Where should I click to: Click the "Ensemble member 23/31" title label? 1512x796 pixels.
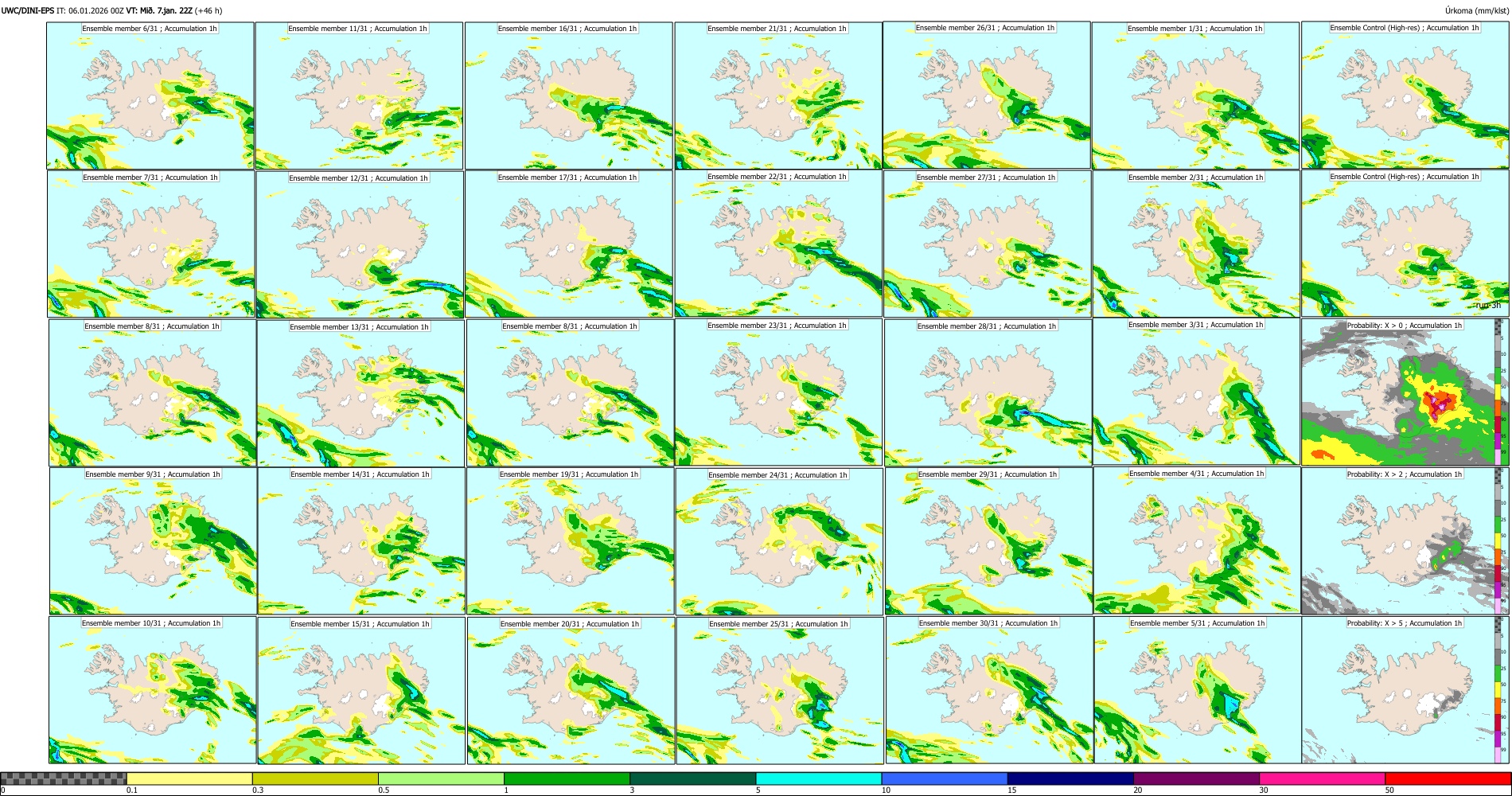point(777,326)
